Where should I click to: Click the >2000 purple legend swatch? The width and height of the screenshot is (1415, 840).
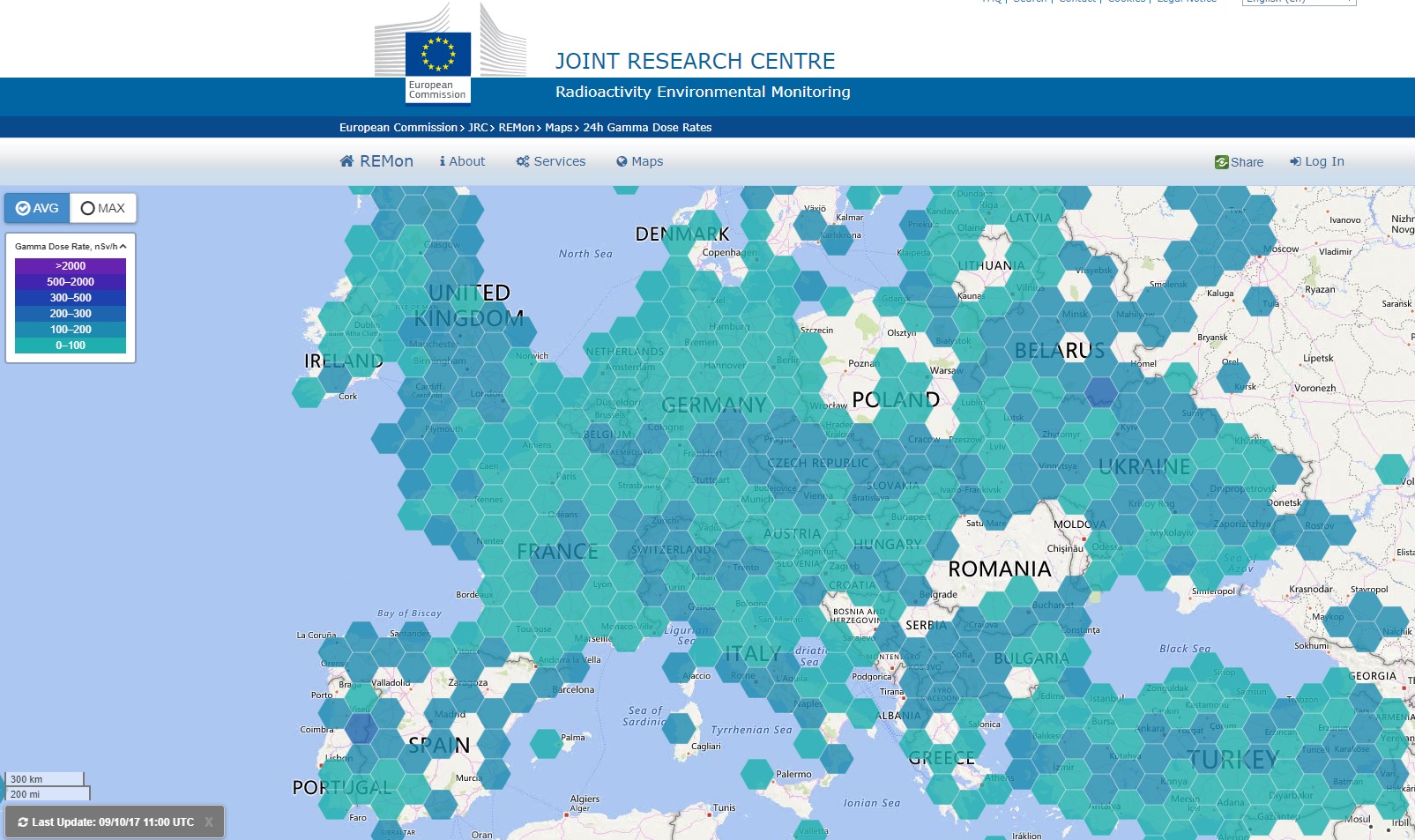(71, 266)
